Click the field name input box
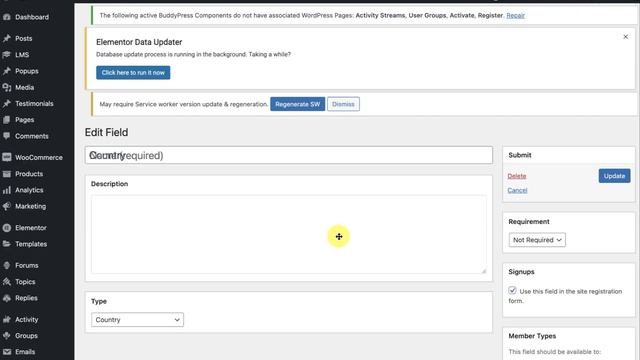The width and height of the screenshot is (640, 360). point(289,156)
